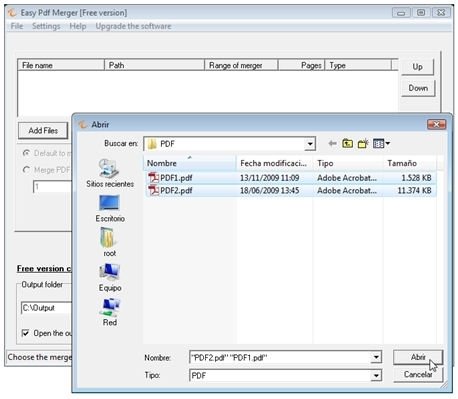Create a new folder icon
Image resolution: width=458 pixels, height=399 pixels.
click(363, 144)
